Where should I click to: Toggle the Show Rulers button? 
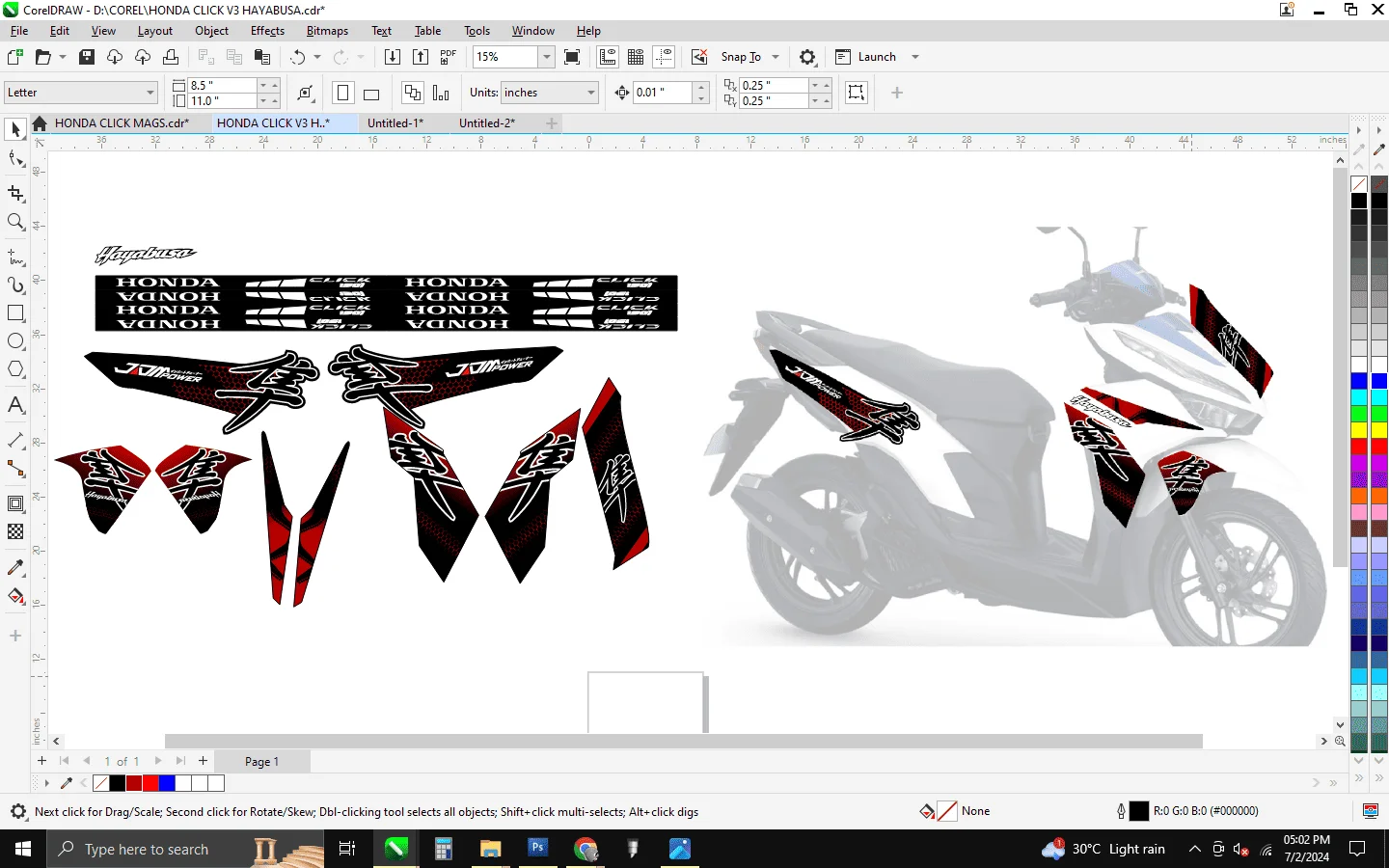(608, 57)
